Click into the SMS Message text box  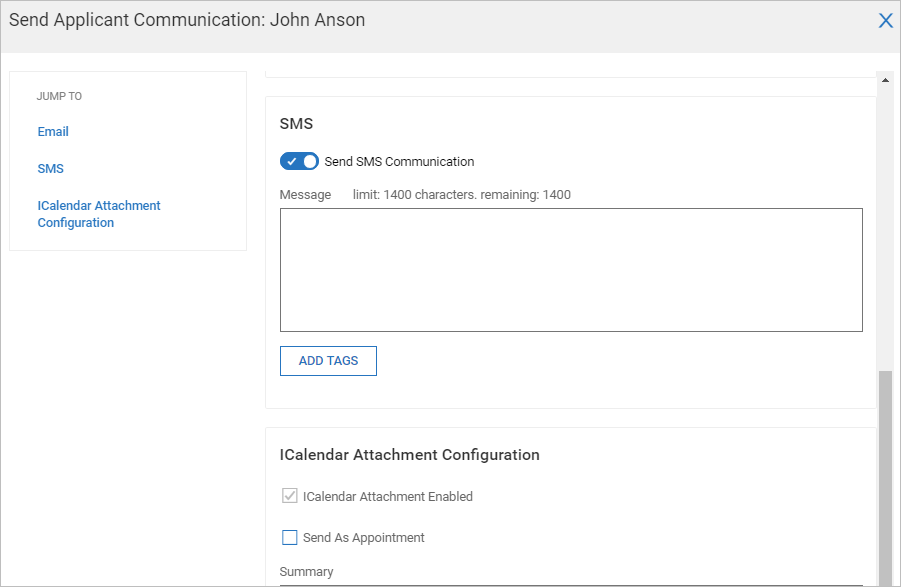coord(571,270)
